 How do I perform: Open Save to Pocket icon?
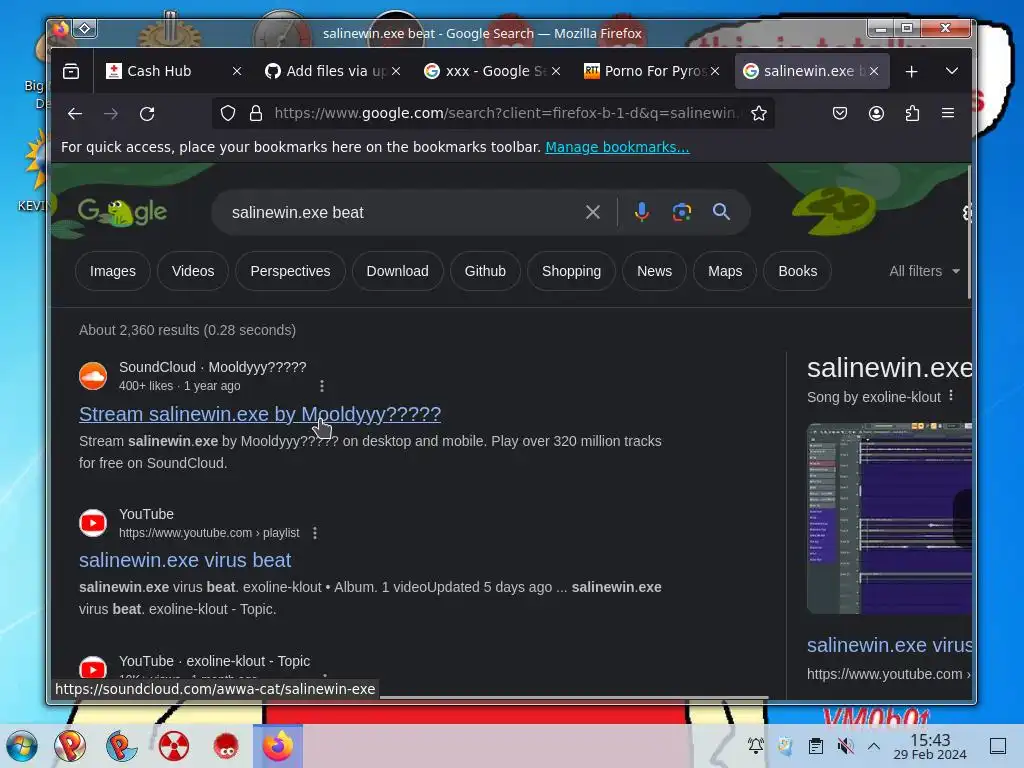point(840,114)
